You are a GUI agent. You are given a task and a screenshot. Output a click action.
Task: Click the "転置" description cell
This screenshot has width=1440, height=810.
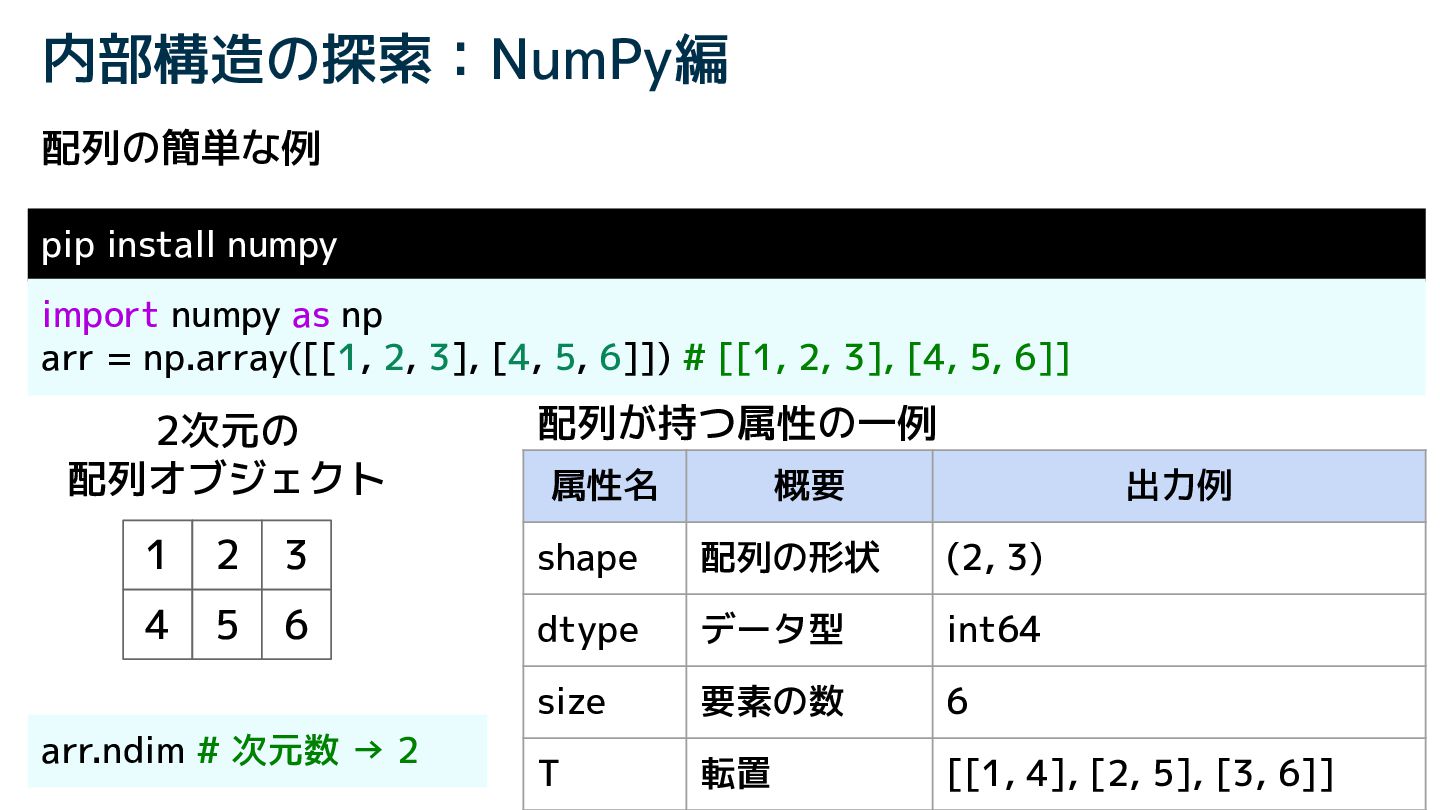809,774
